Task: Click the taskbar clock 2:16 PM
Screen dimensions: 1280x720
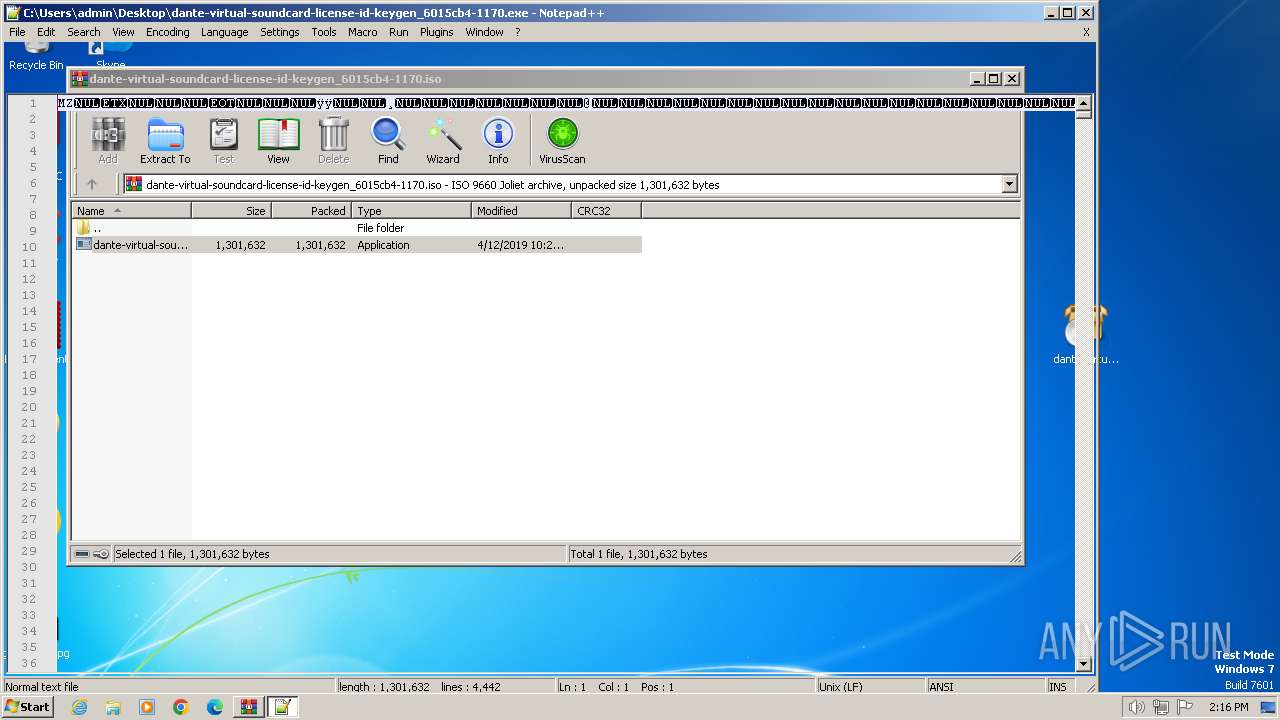Action: click(x=1228, y=707)
